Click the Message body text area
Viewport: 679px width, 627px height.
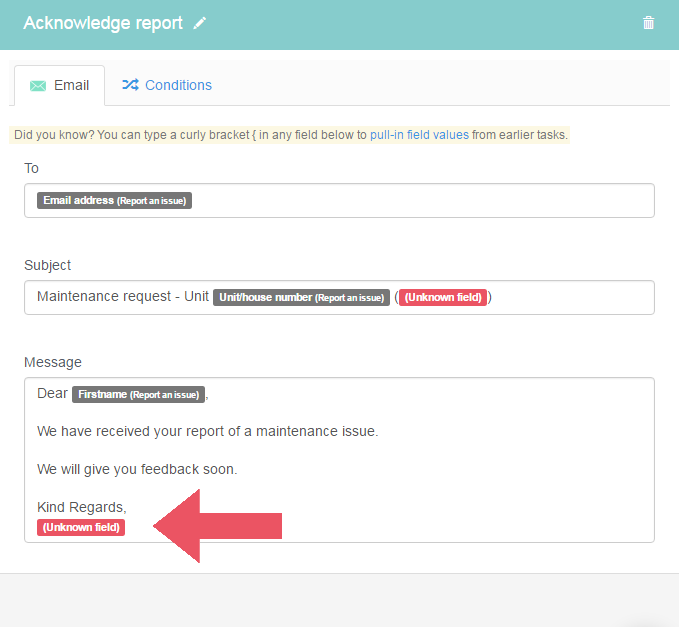(339, 460)
